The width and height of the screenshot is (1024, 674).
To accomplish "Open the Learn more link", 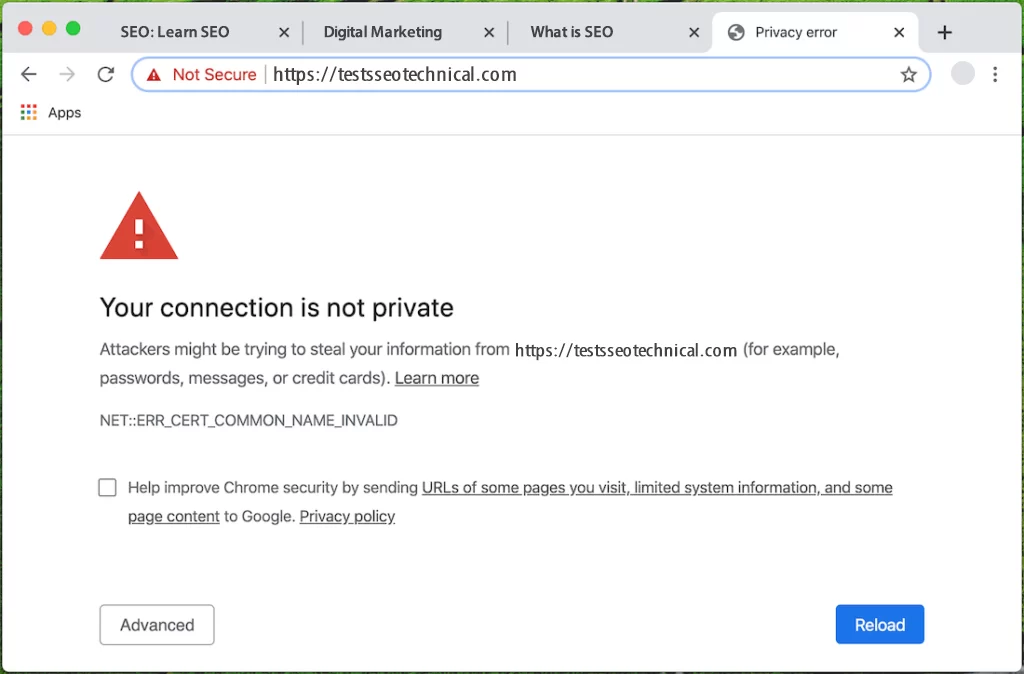I will click(436, 378).
